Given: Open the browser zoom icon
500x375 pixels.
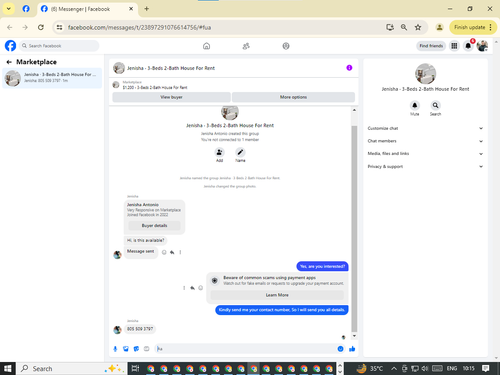Looking at the screenshot, I should (404, 27).
